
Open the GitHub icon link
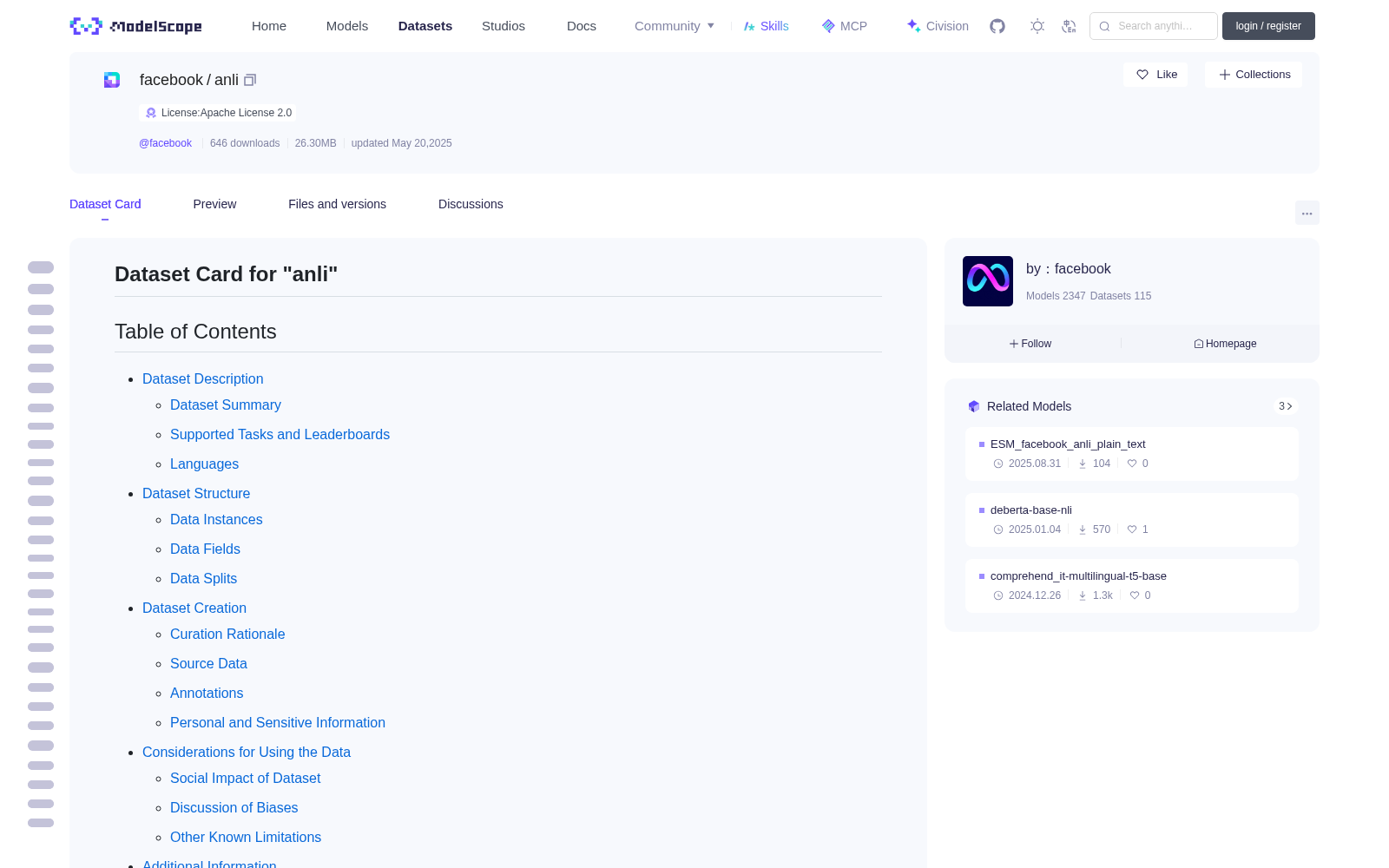(x=997, y=26)
